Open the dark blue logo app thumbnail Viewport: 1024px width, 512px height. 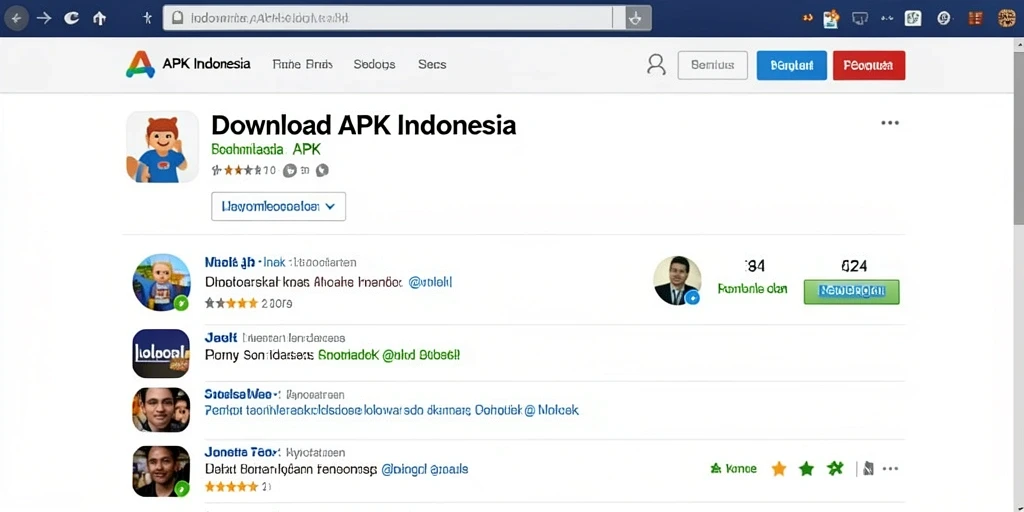[x=161, y=353]
